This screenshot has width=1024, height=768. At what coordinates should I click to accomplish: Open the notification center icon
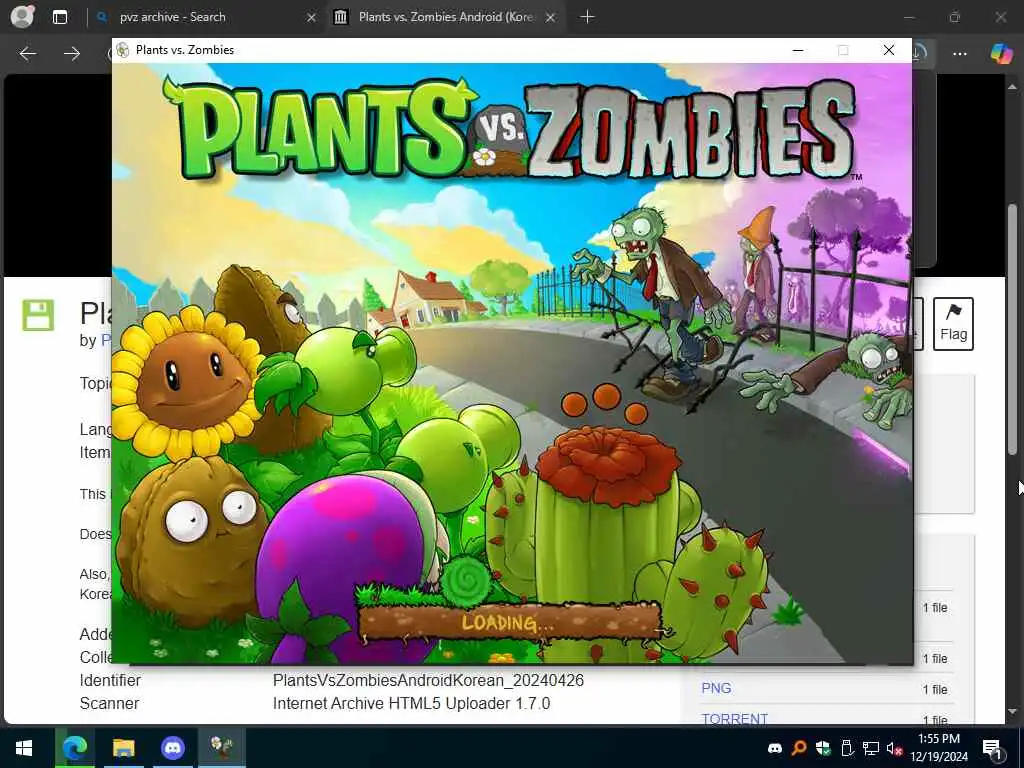(x=992, y=748)
